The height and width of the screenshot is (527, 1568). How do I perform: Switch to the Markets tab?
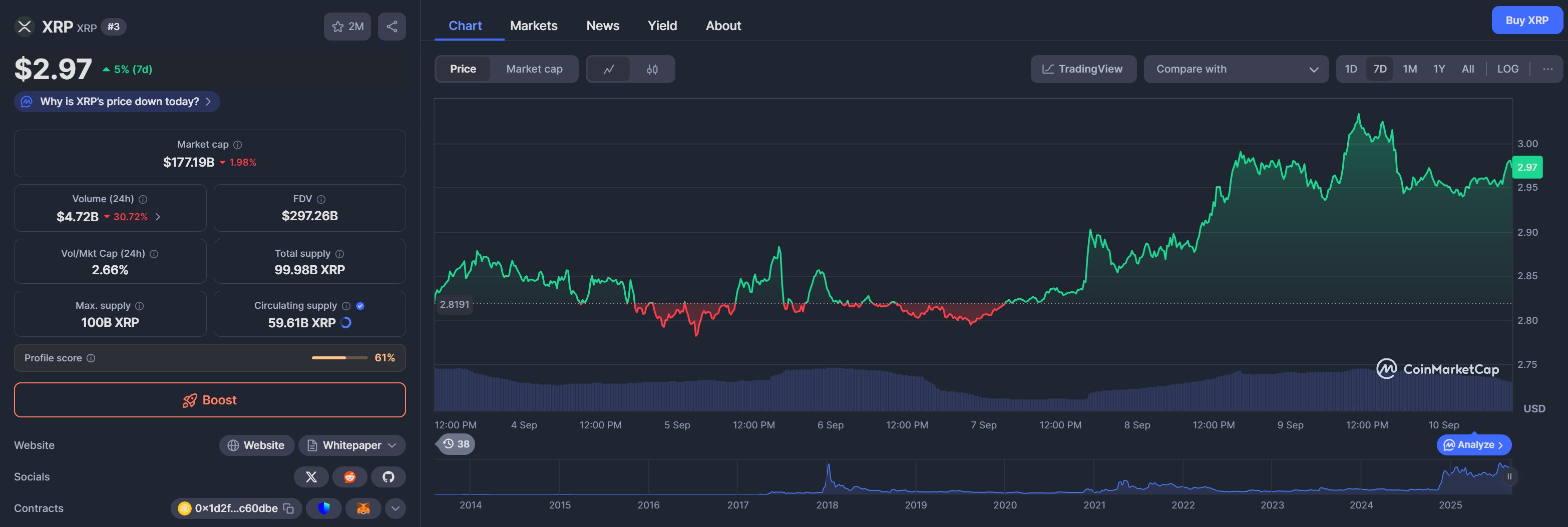coord(533,26)
